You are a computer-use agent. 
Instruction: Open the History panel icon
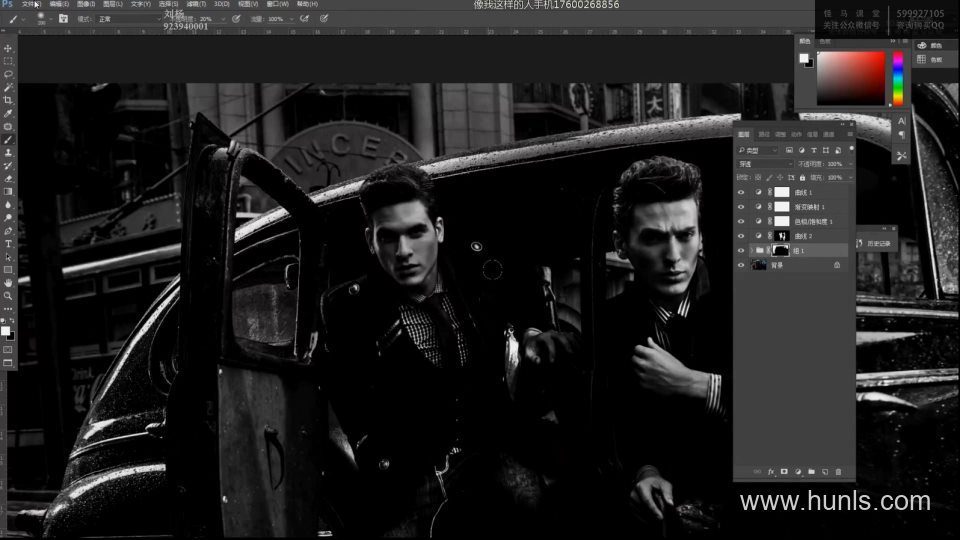coord(860,243)
